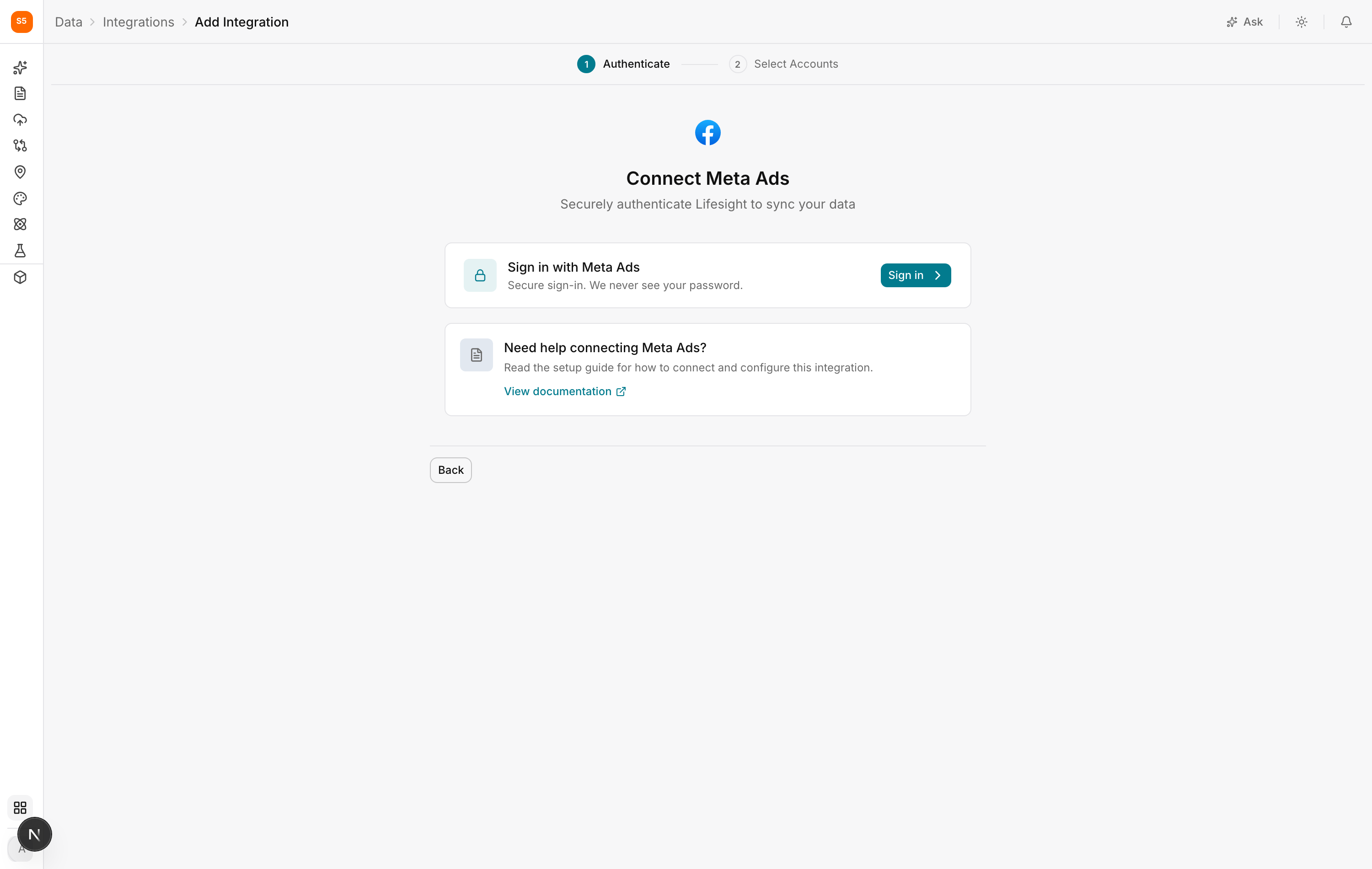The height and width of the screenshot is (869, 1372).
Task: Open the document page icon in sidebar
Action: [x=21, y=93]
